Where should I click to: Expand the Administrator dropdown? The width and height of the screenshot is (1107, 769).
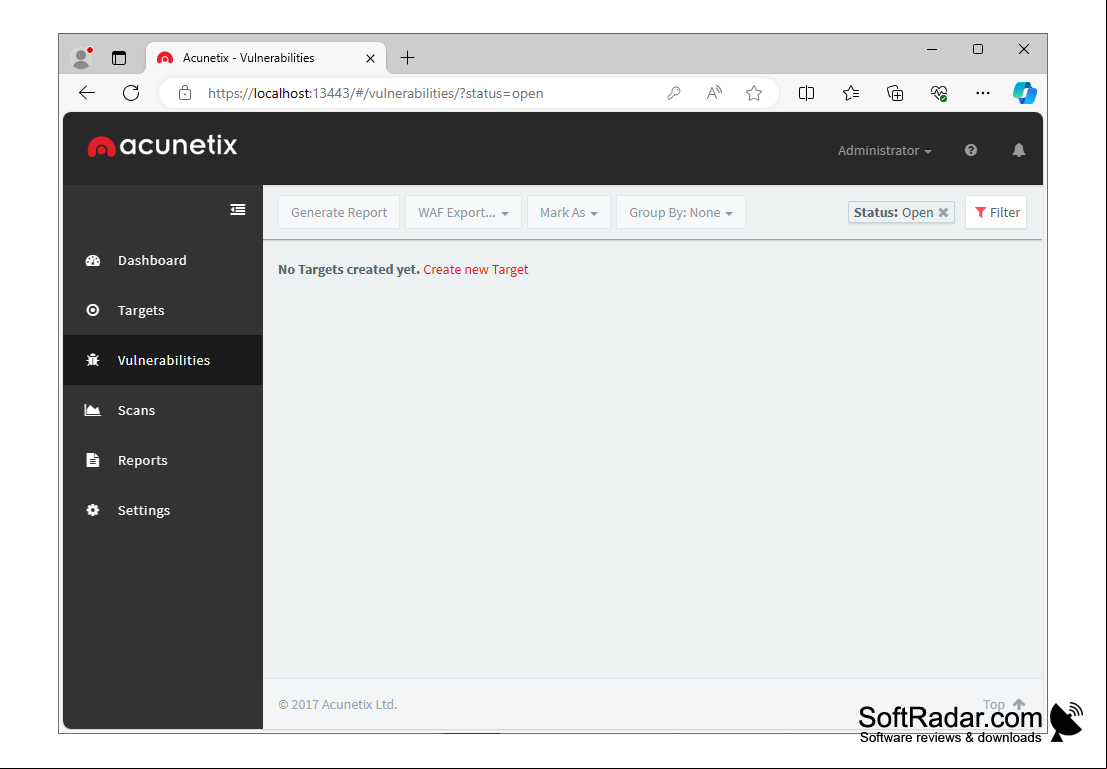click(884, 150)
